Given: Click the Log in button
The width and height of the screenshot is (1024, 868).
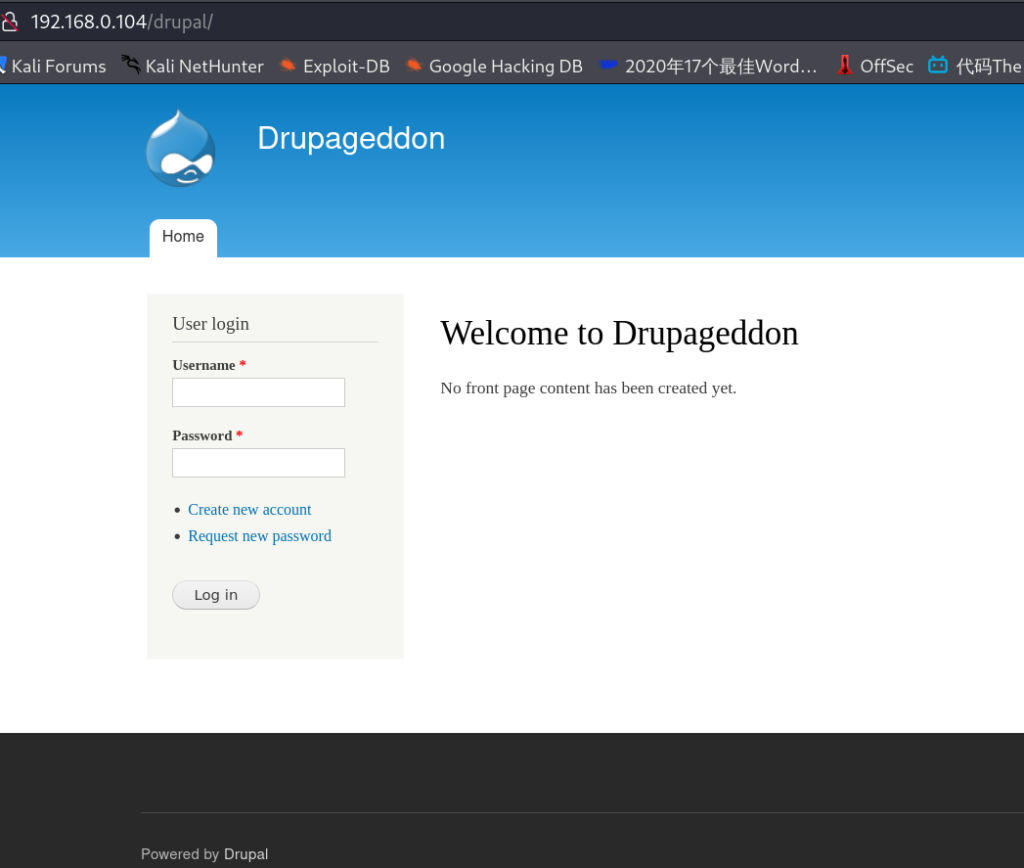Looking at the screenshot, I should click(x=216, y=595).
